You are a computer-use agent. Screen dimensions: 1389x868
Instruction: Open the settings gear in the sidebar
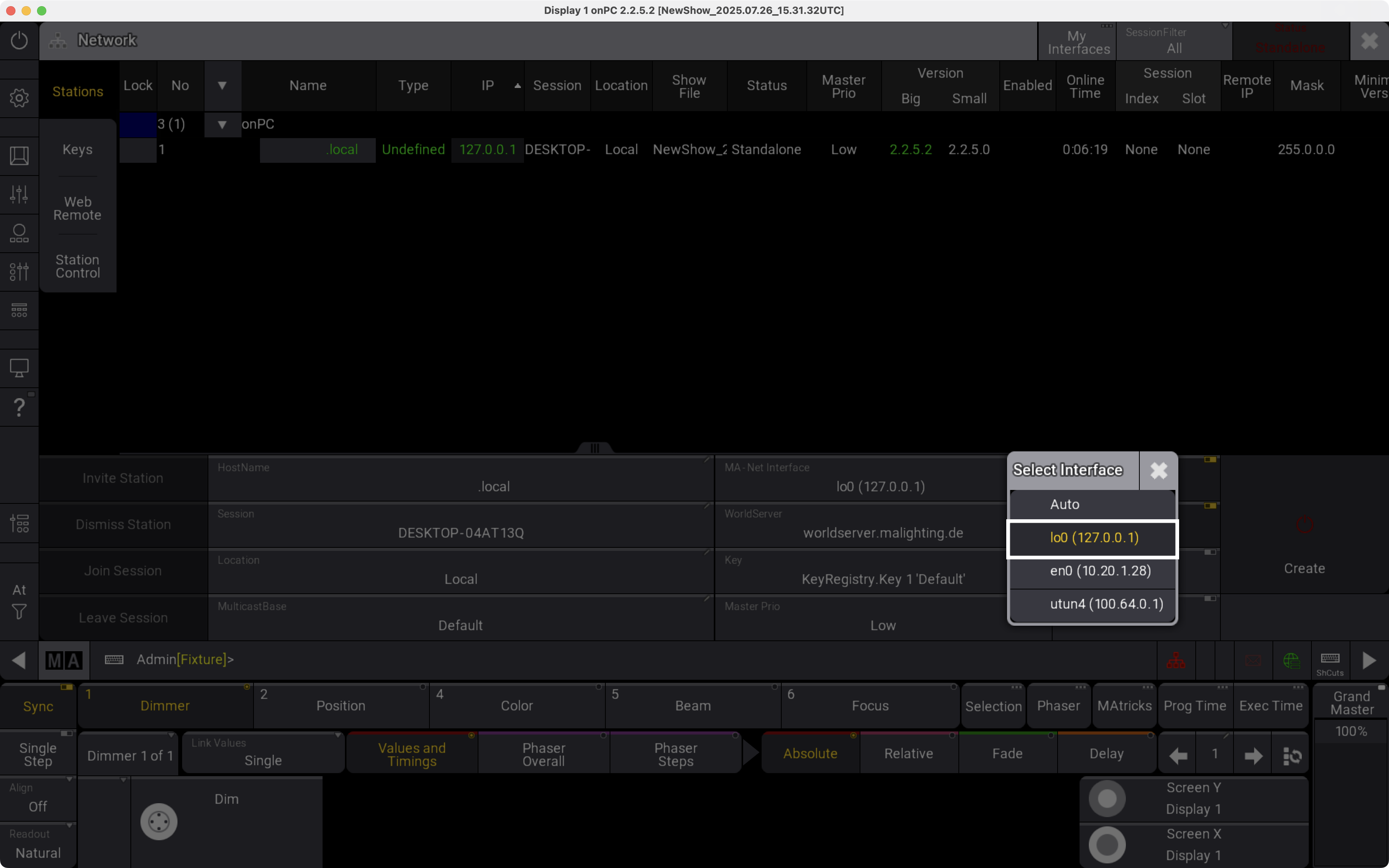[19, 98]
